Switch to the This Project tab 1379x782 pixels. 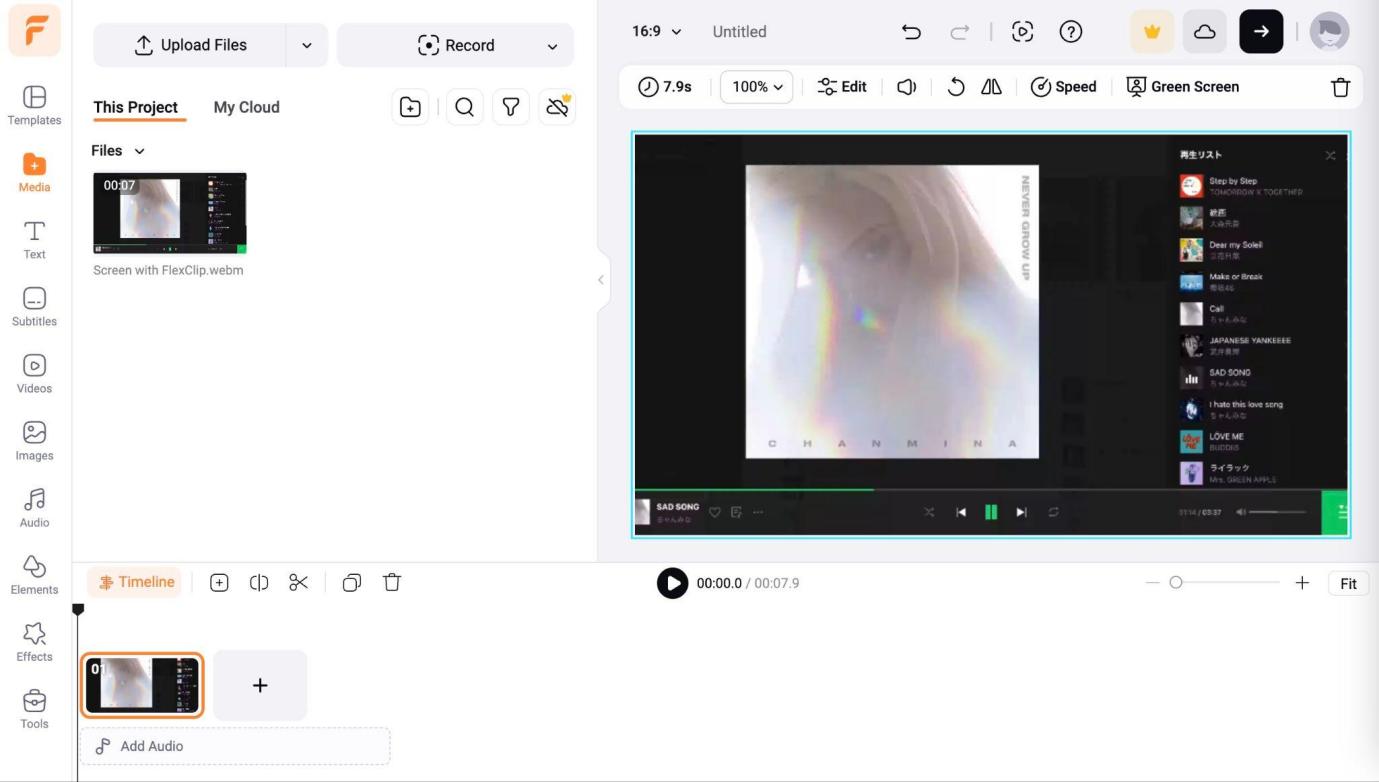pos(135,107)
